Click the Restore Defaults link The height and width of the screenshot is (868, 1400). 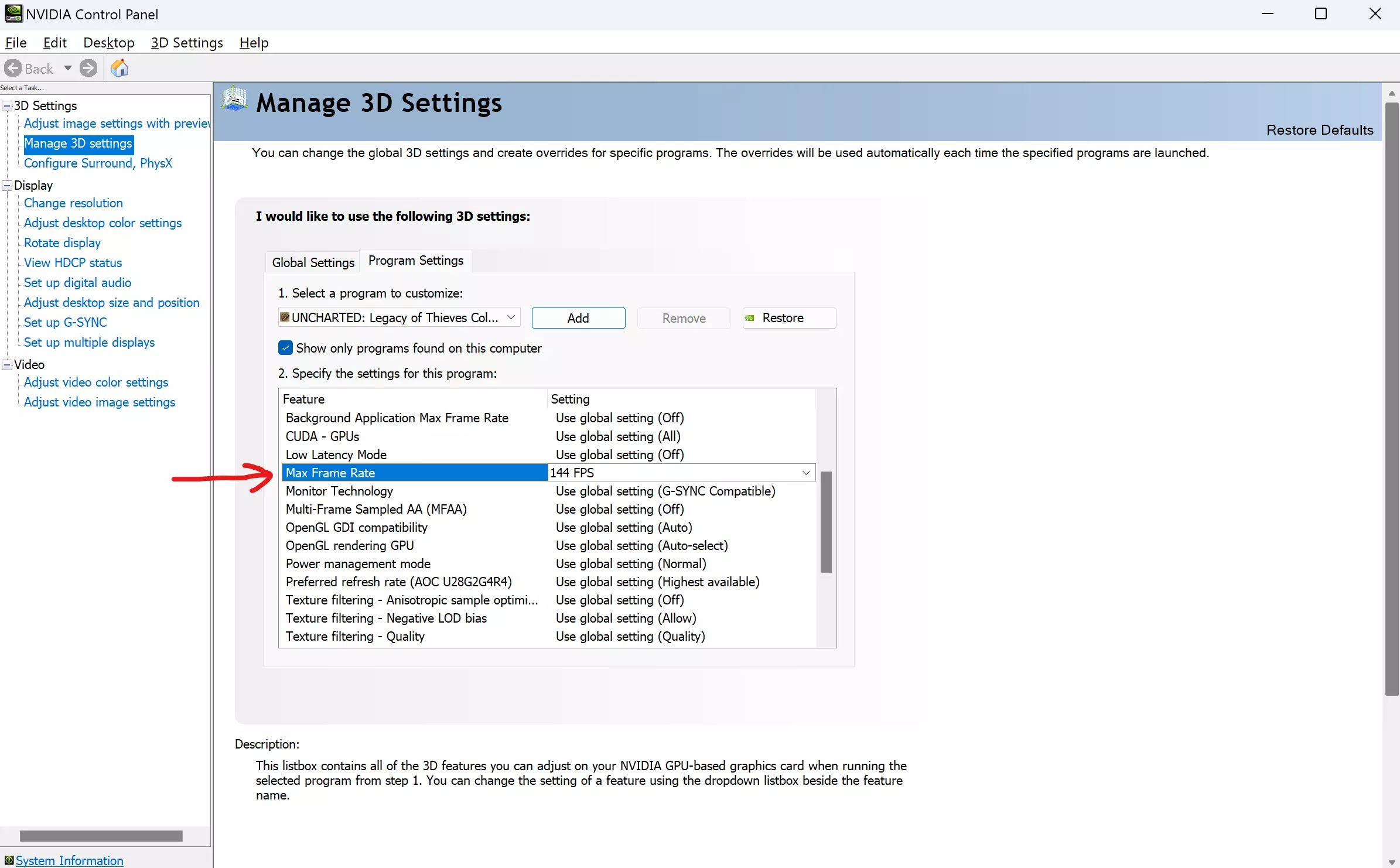(1319, 130)
